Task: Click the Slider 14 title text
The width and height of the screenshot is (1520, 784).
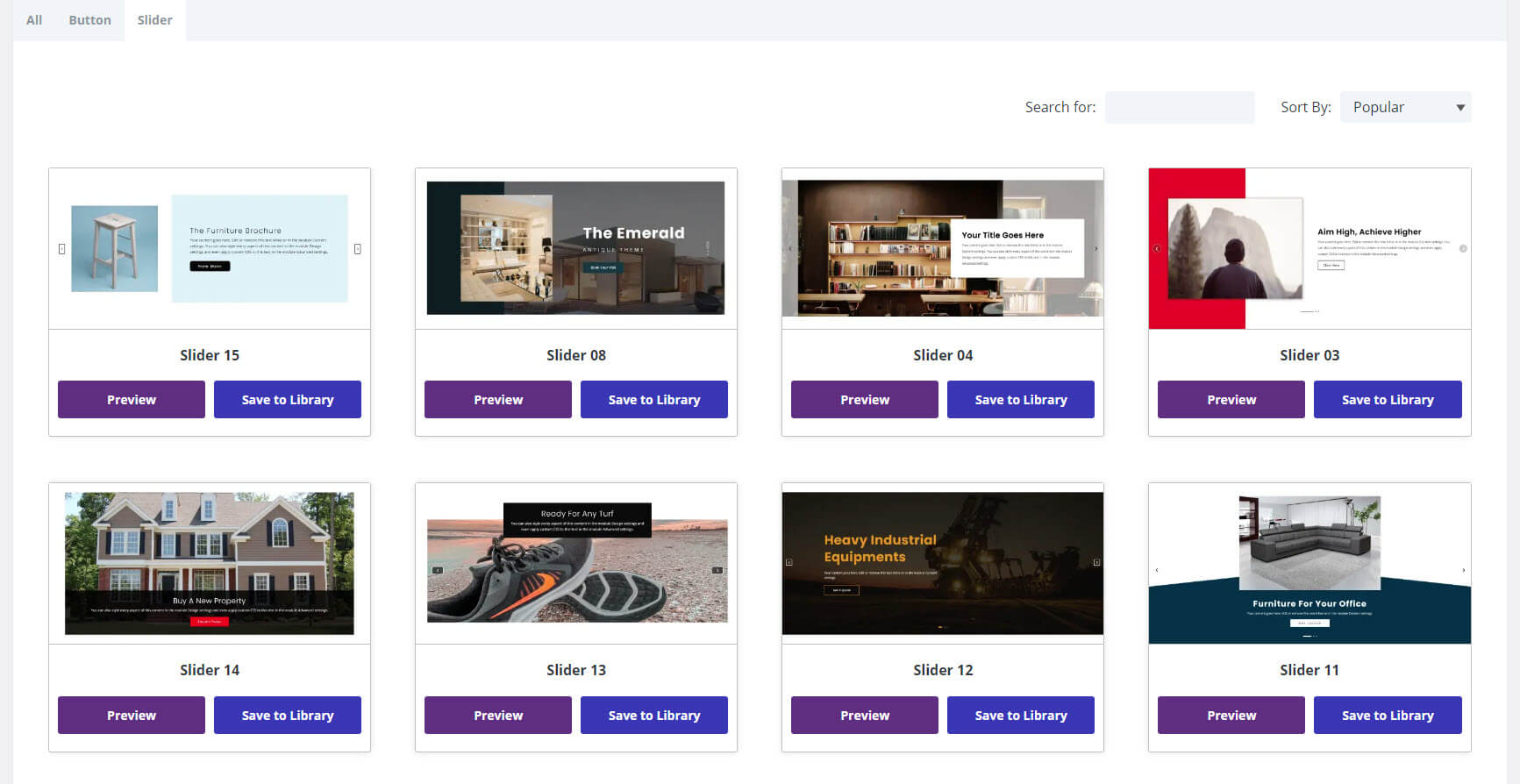Action: 210,670
